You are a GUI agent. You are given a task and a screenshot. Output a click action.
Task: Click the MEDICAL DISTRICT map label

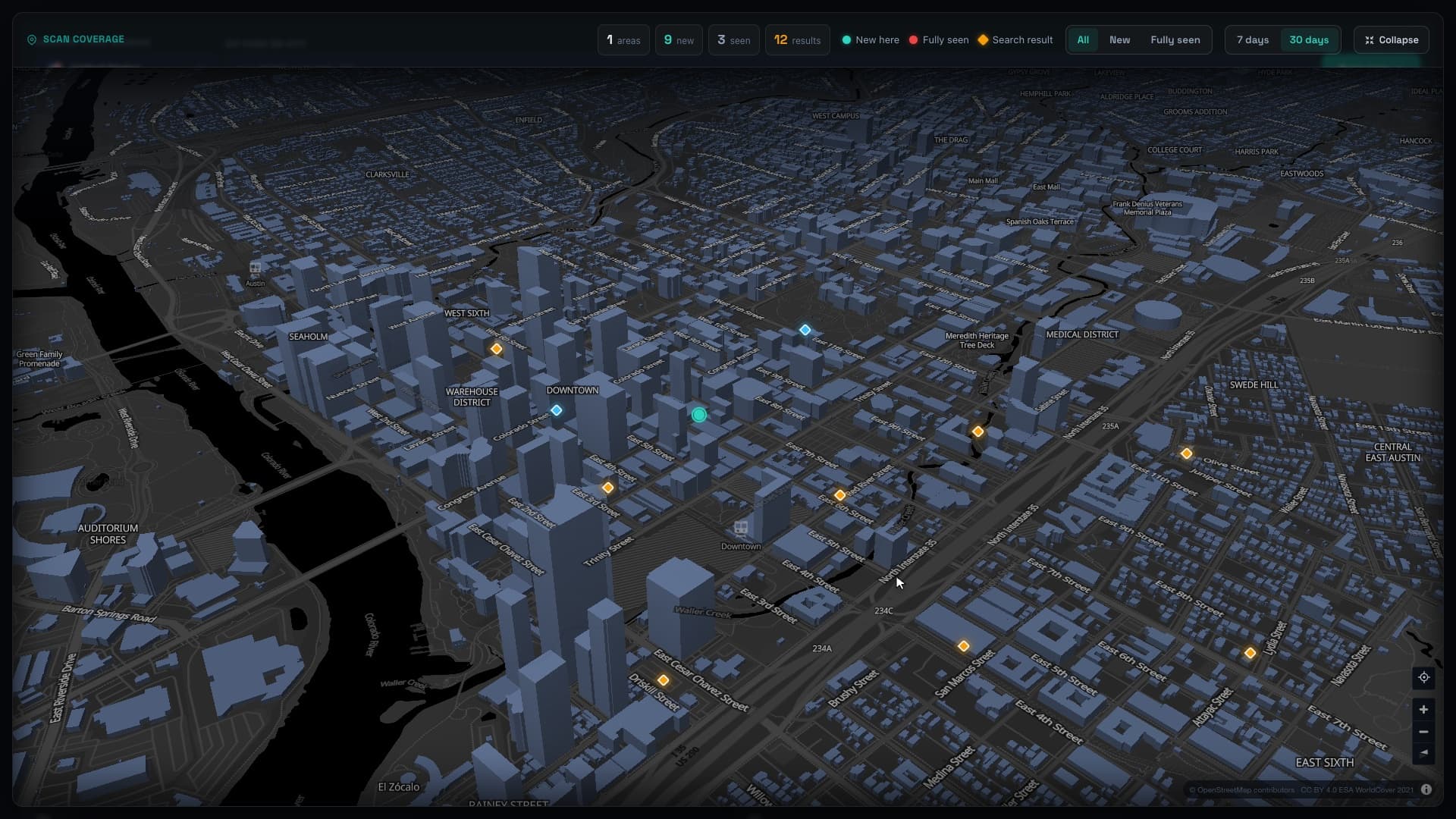1082,334
